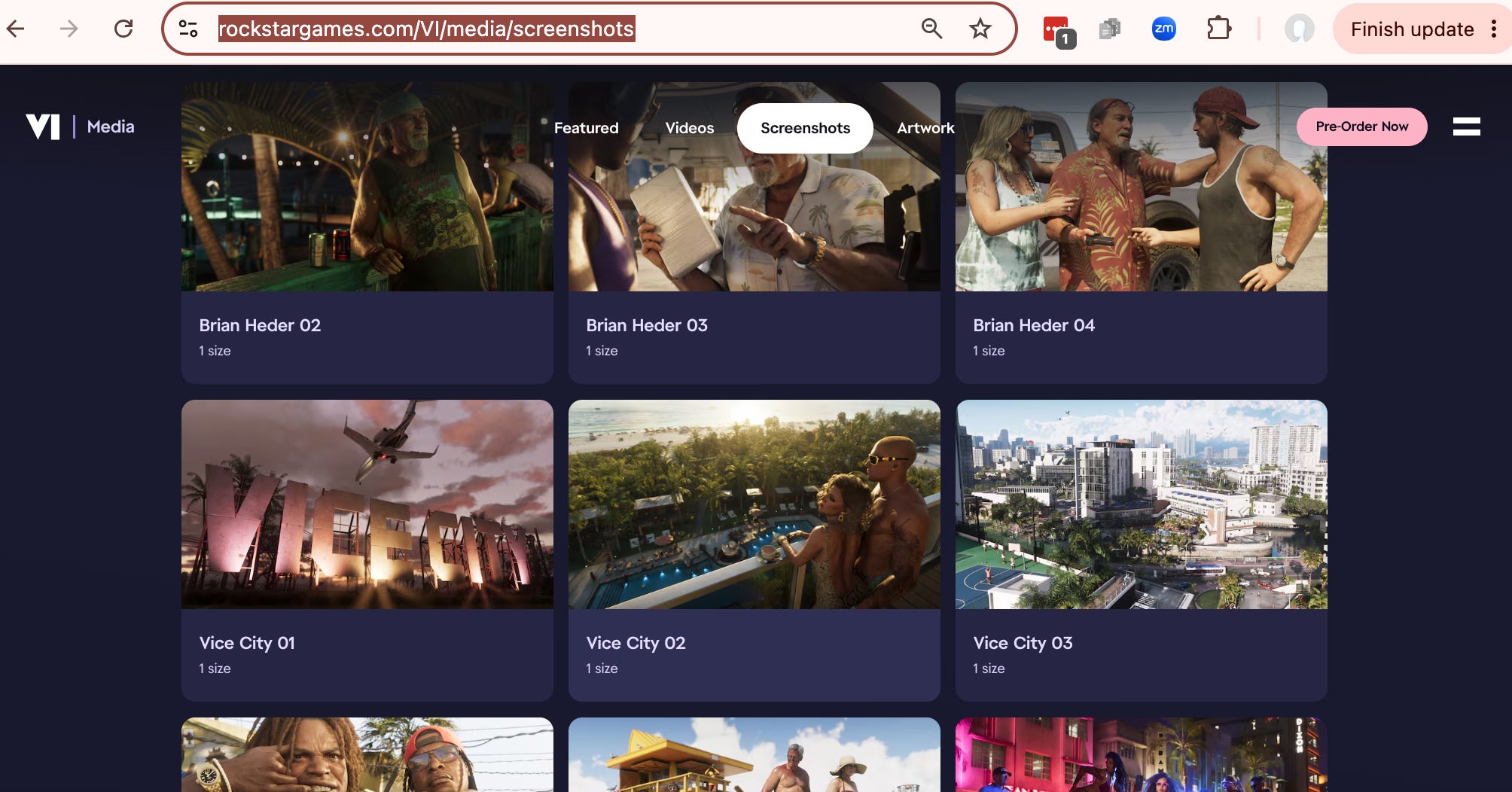Click the Vice City 03 title

(x=1023, y=643)
